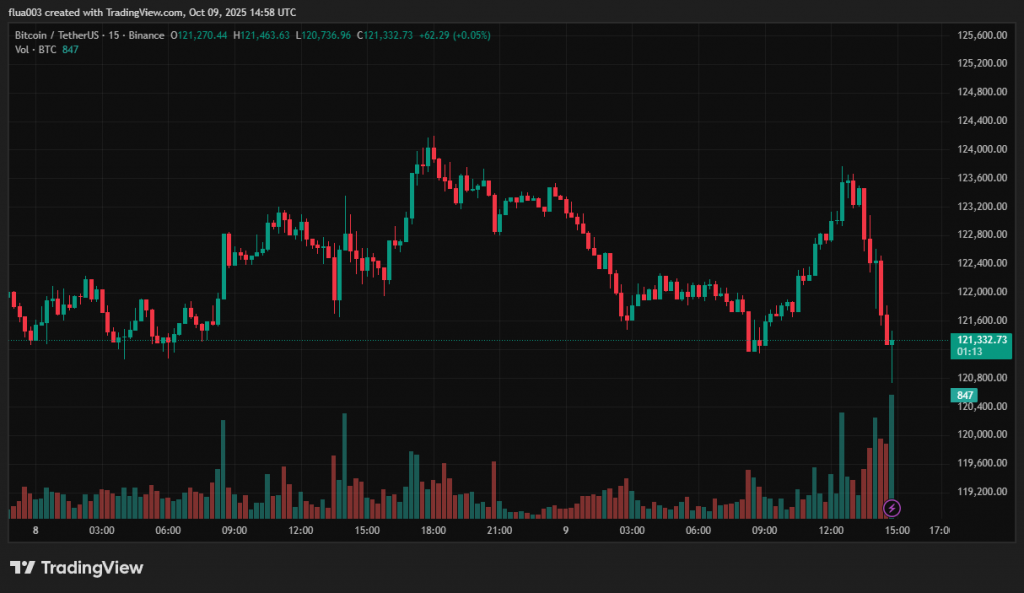Click the current price label 121,332.73
Image resolution: width=1024 pixels, height=593 pixels.
(x=981, y=340)
